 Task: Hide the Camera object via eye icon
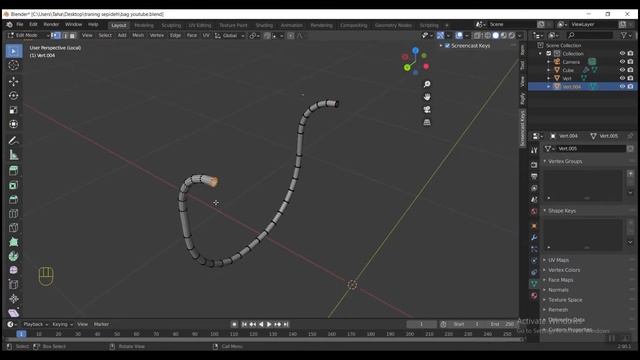point(622,62)
